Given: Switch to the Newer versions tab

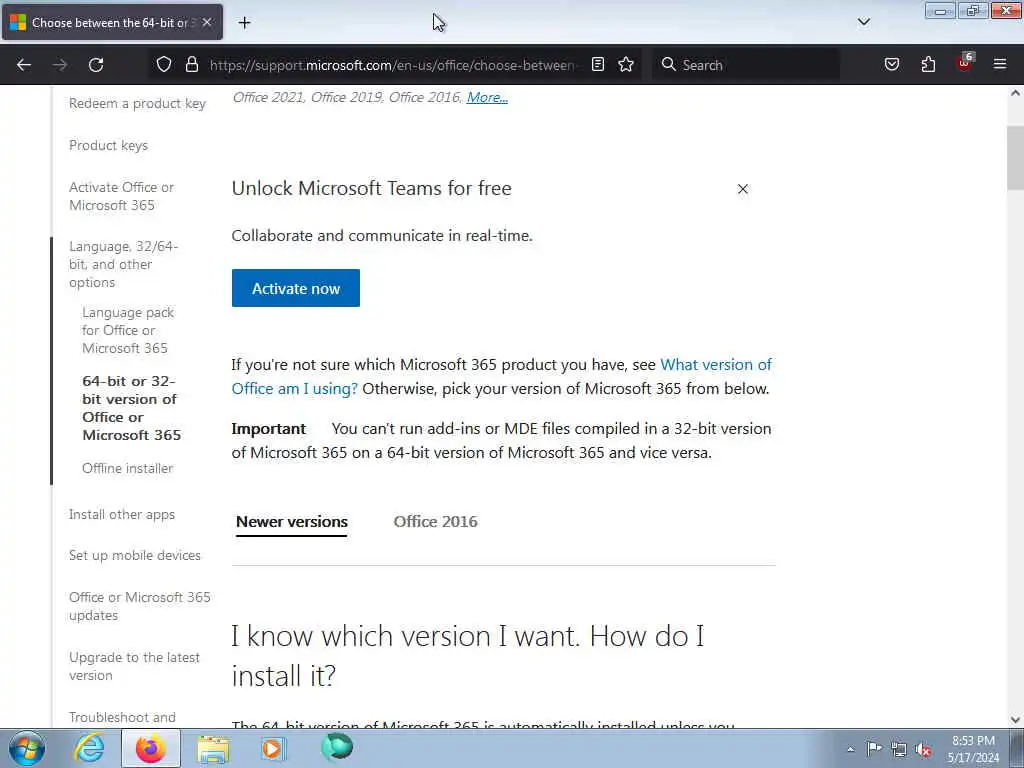Looking at the screenshot, I should tap(291, 522).
